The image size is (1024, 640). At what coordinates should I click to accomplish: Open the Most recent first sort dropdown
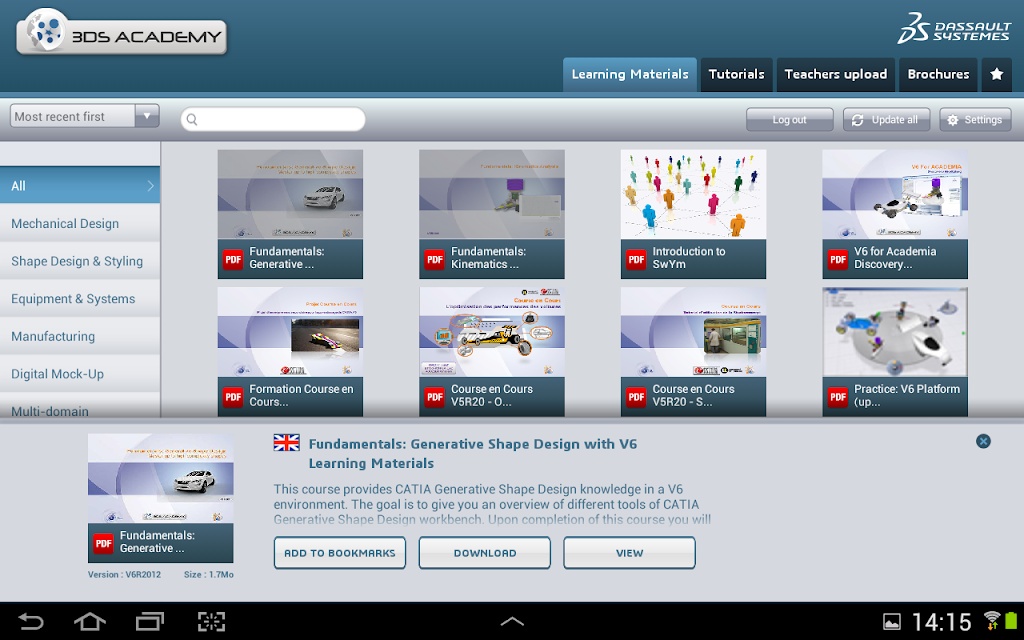click(85, 116)
